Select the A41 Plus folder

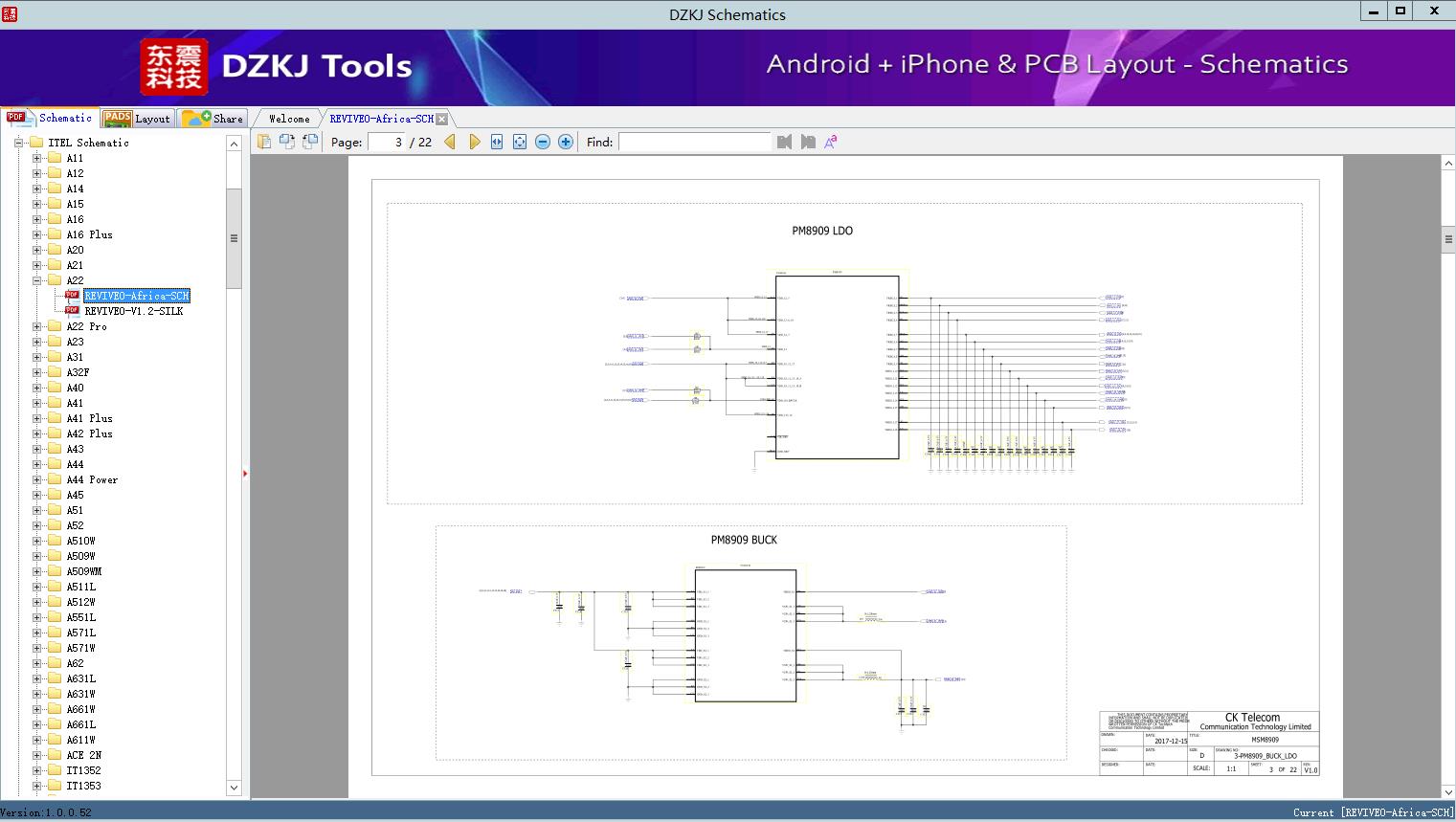click(x=89, y=418)
